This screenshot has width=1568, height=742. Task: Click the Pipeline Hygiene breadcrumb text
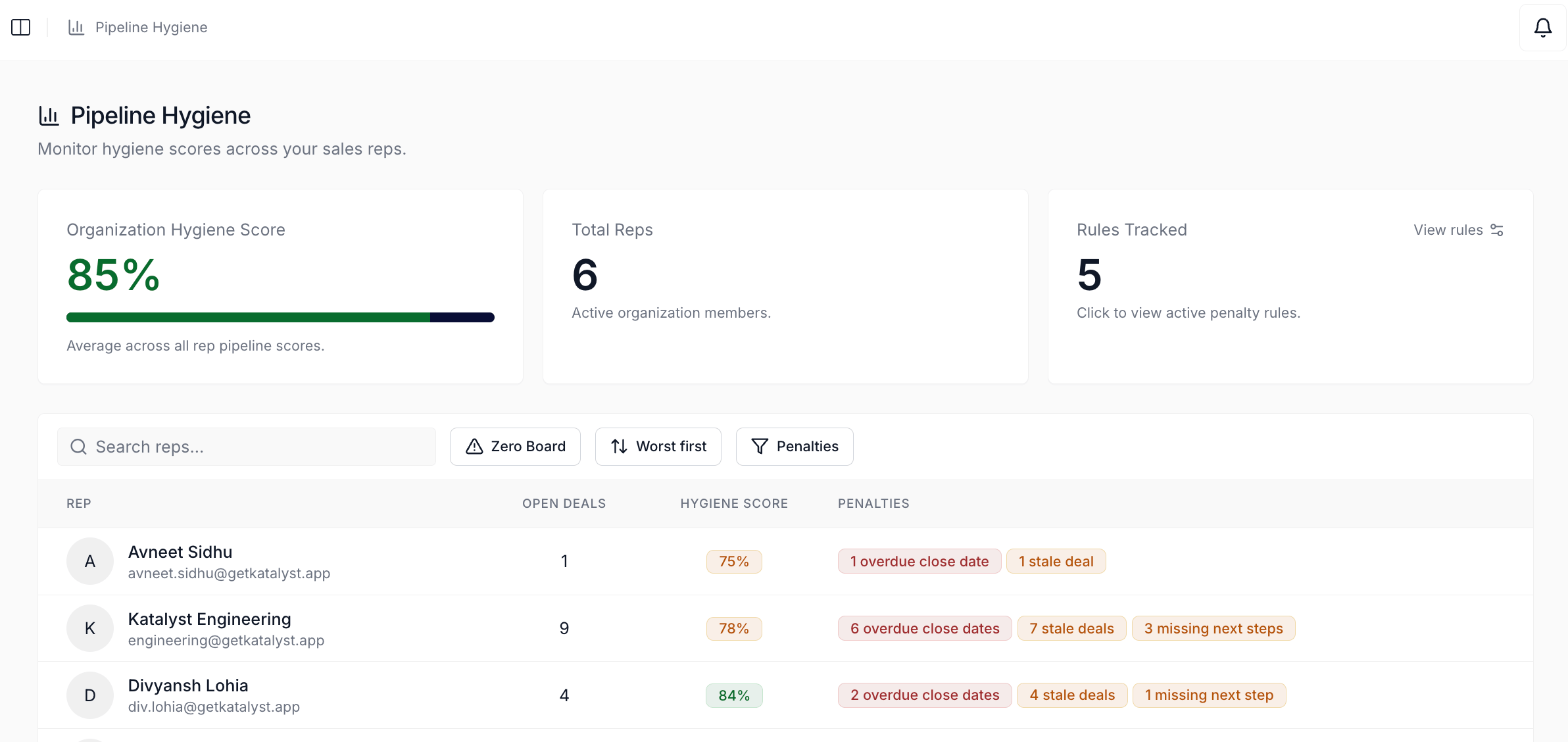pyautogui.click(x=151, y=27)
